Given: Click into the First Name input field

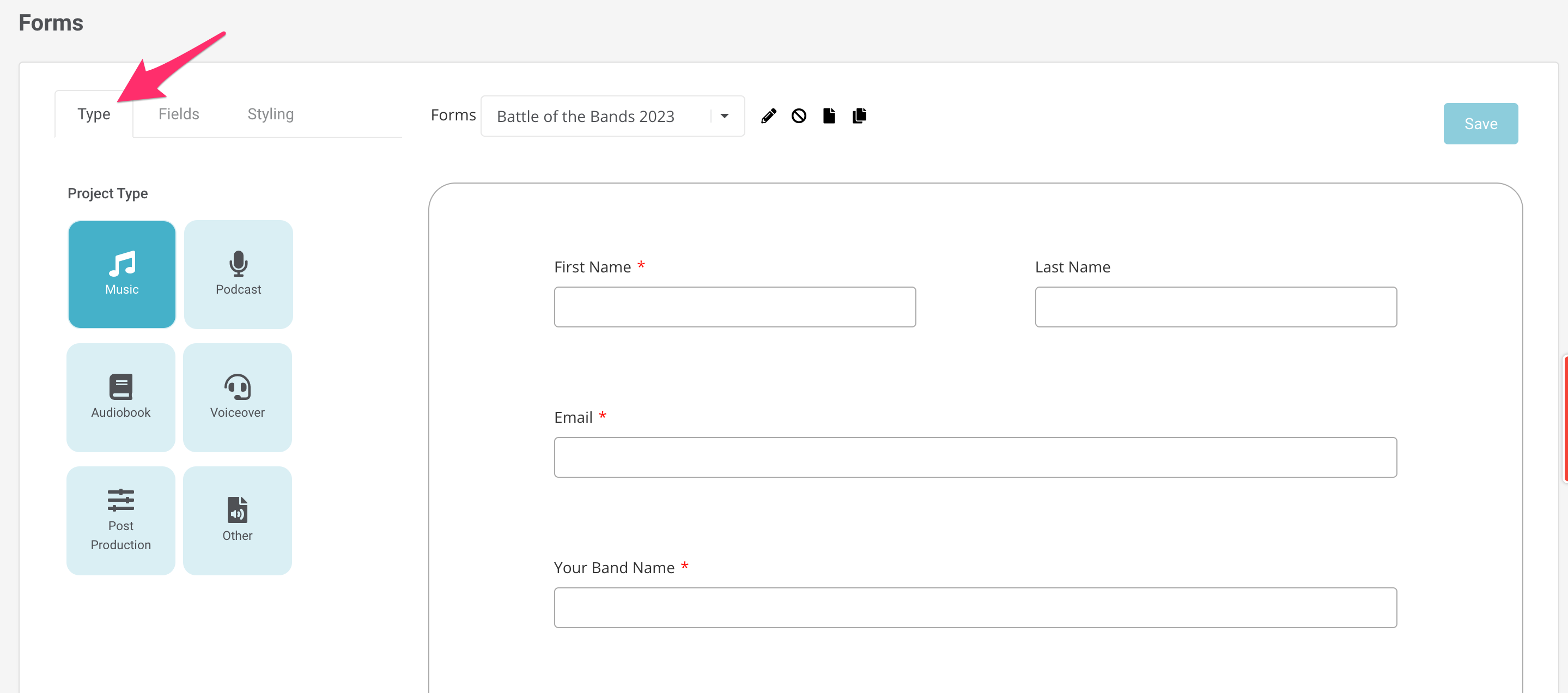Looking at the screenshot, I should coord(734,307).
